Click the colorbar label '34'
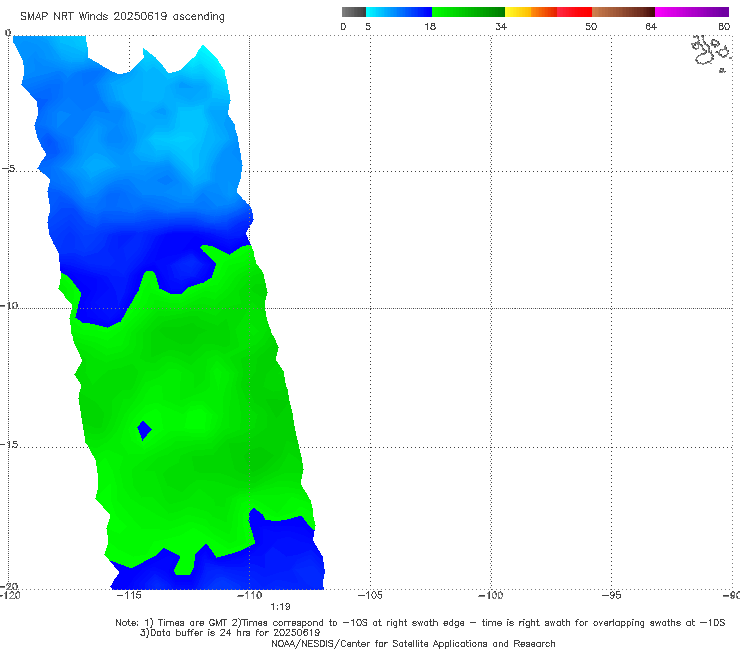 click(x=501, y=27)
